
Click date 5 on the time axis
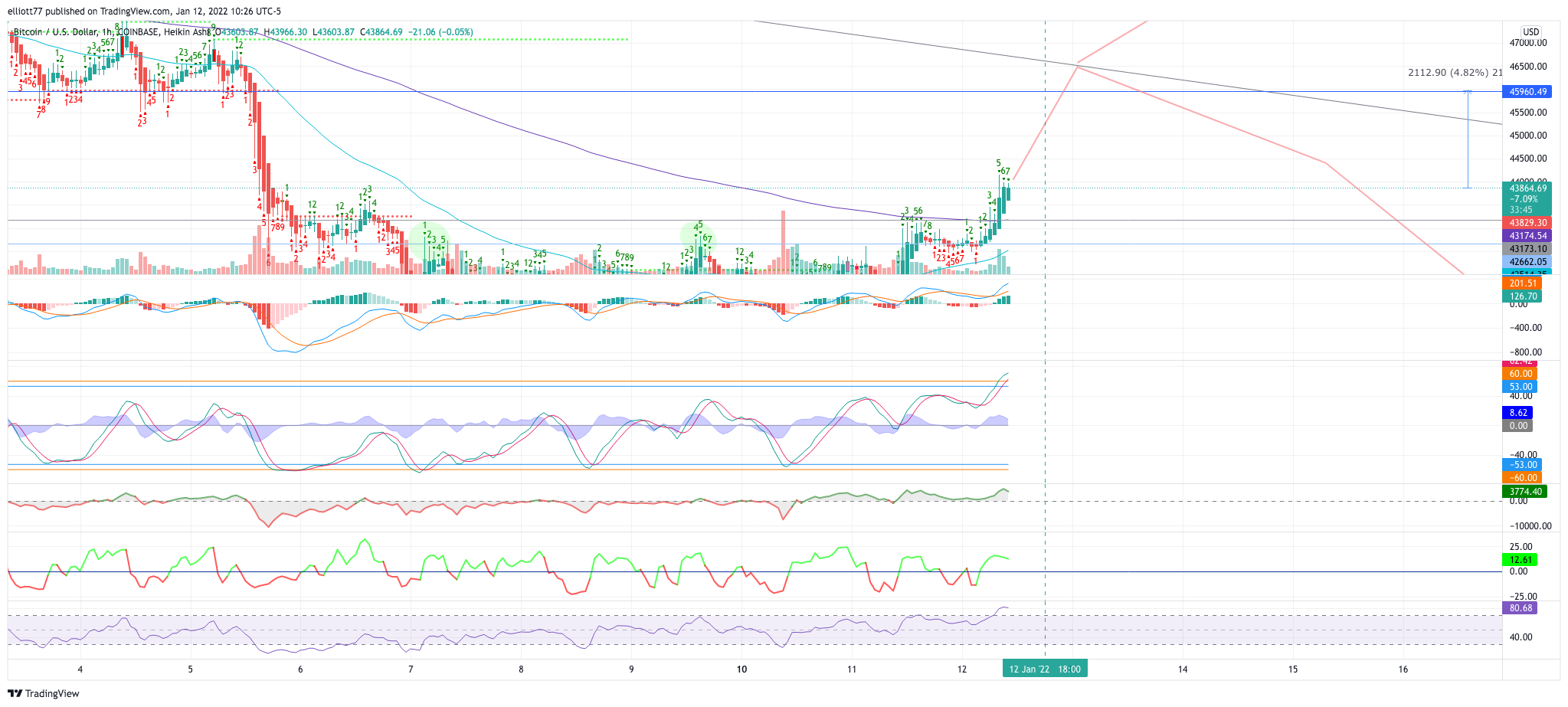tap(190, 669)
